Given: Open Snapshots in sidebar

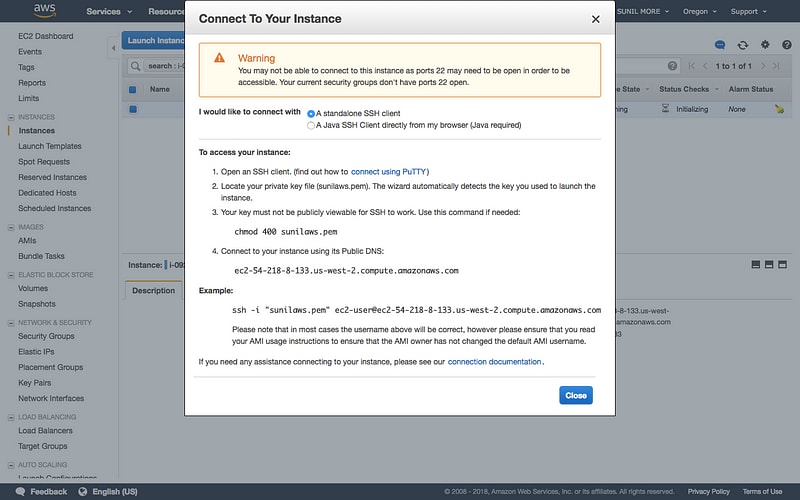Looking at the screenshot, I should click(37, 304).
